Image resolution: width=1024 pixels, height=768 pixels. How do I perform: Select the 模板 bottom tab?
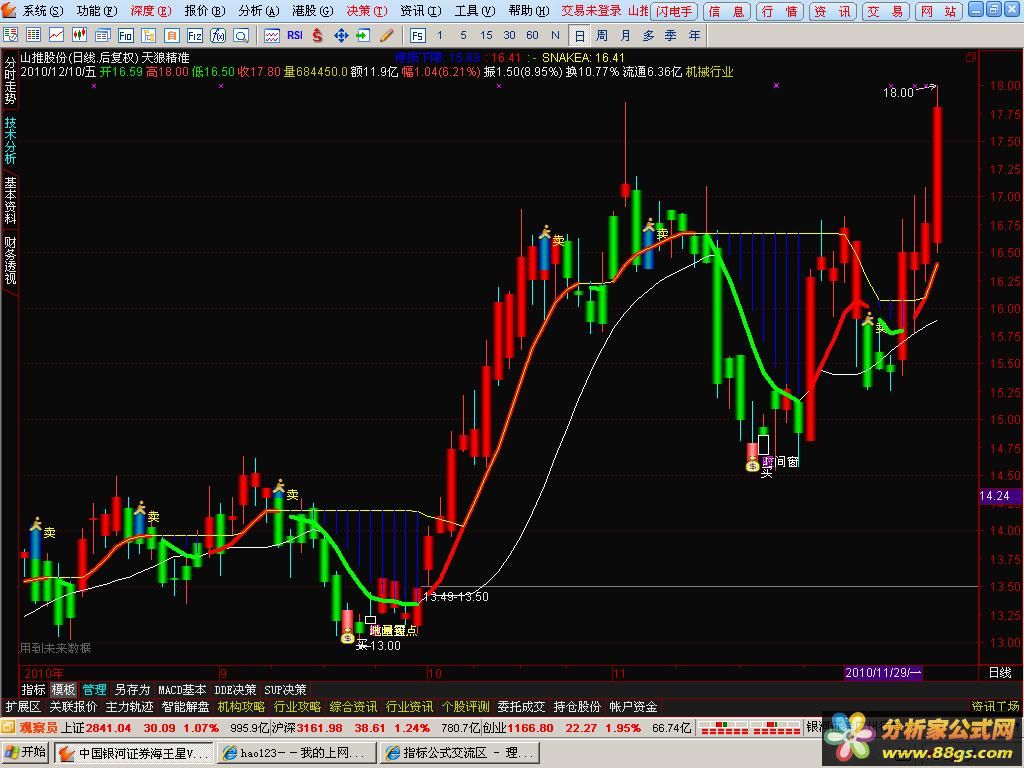pyautogui.click(x=63, y=689)
